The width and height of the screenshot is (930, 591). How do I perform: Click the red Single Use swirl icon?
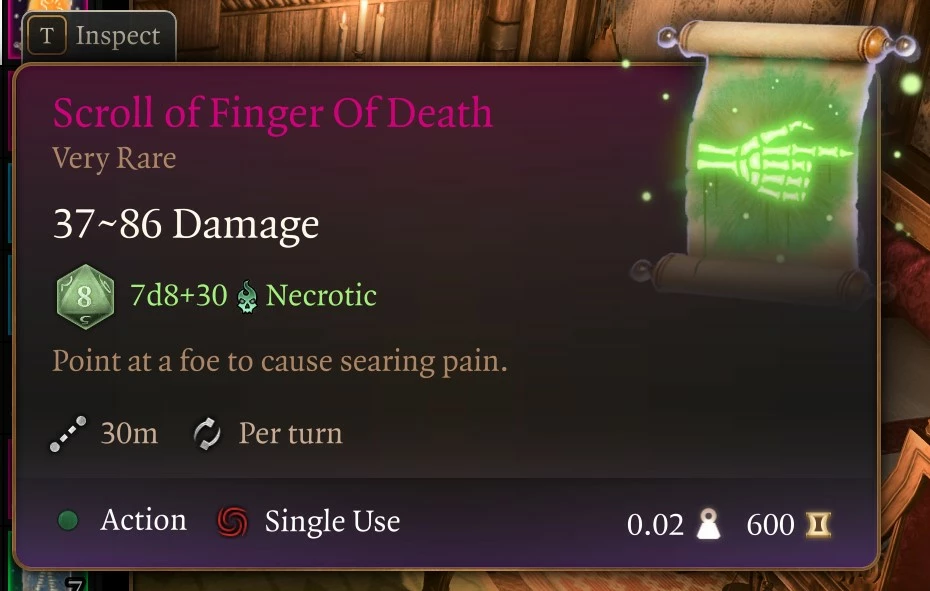(x=232, y=522)
